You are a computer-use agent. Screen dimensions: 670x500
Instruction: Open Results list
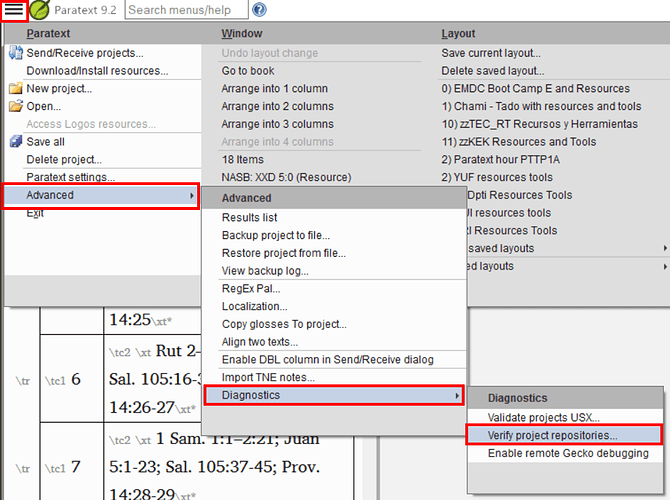(x=250, y=218)
